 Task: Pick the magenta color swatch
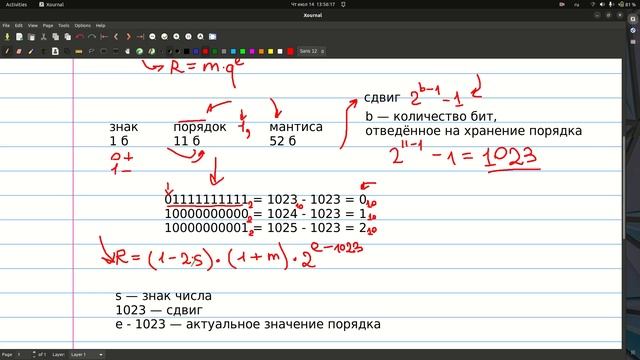pos(252,51)
